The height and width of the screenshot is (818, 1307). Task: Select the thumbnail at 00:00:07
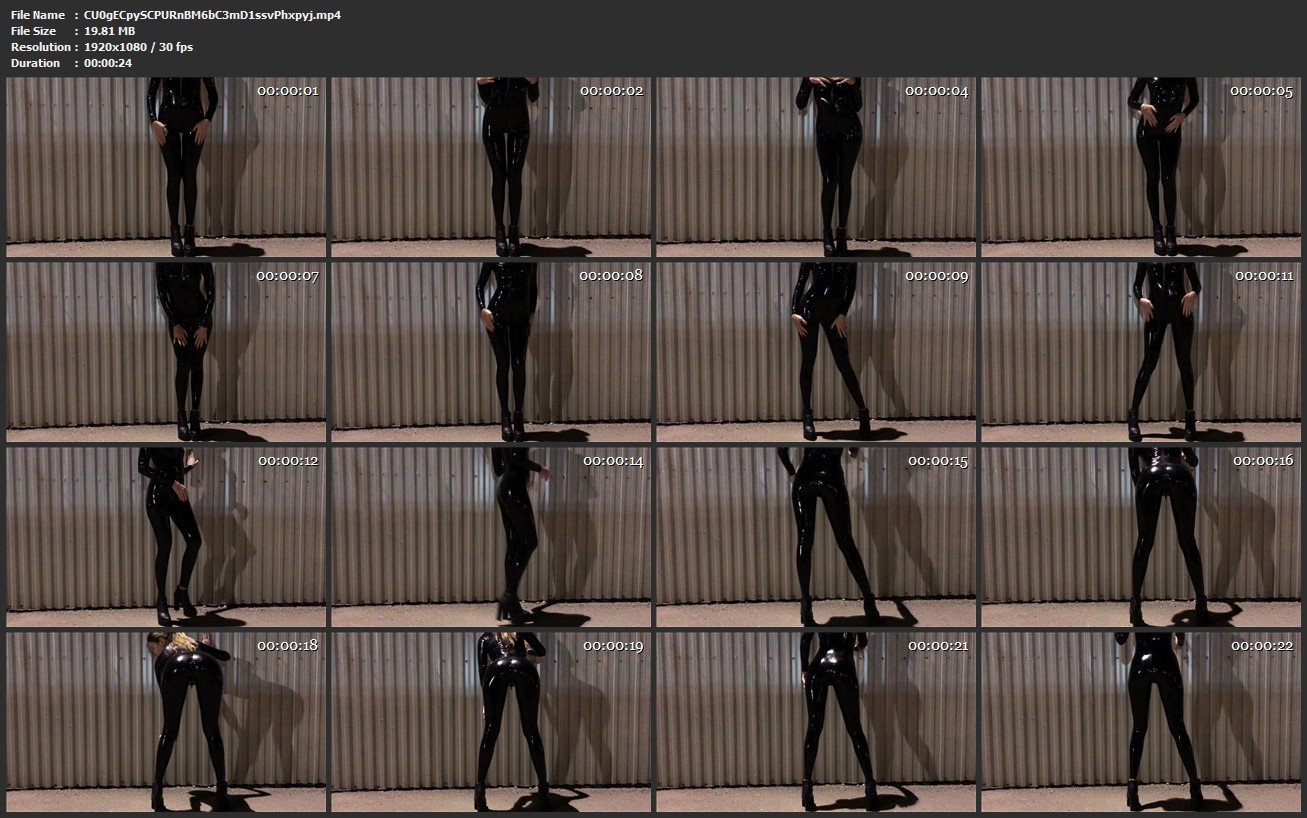[x=166, y=352]
